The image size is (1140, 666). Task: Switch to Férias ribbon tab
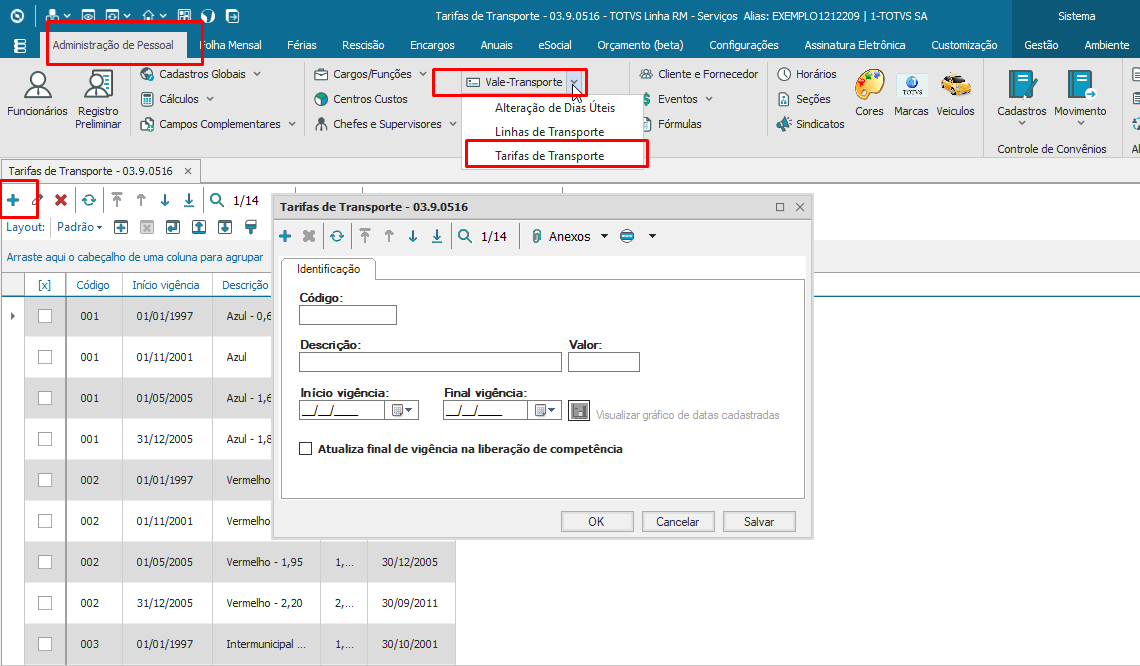302,45
